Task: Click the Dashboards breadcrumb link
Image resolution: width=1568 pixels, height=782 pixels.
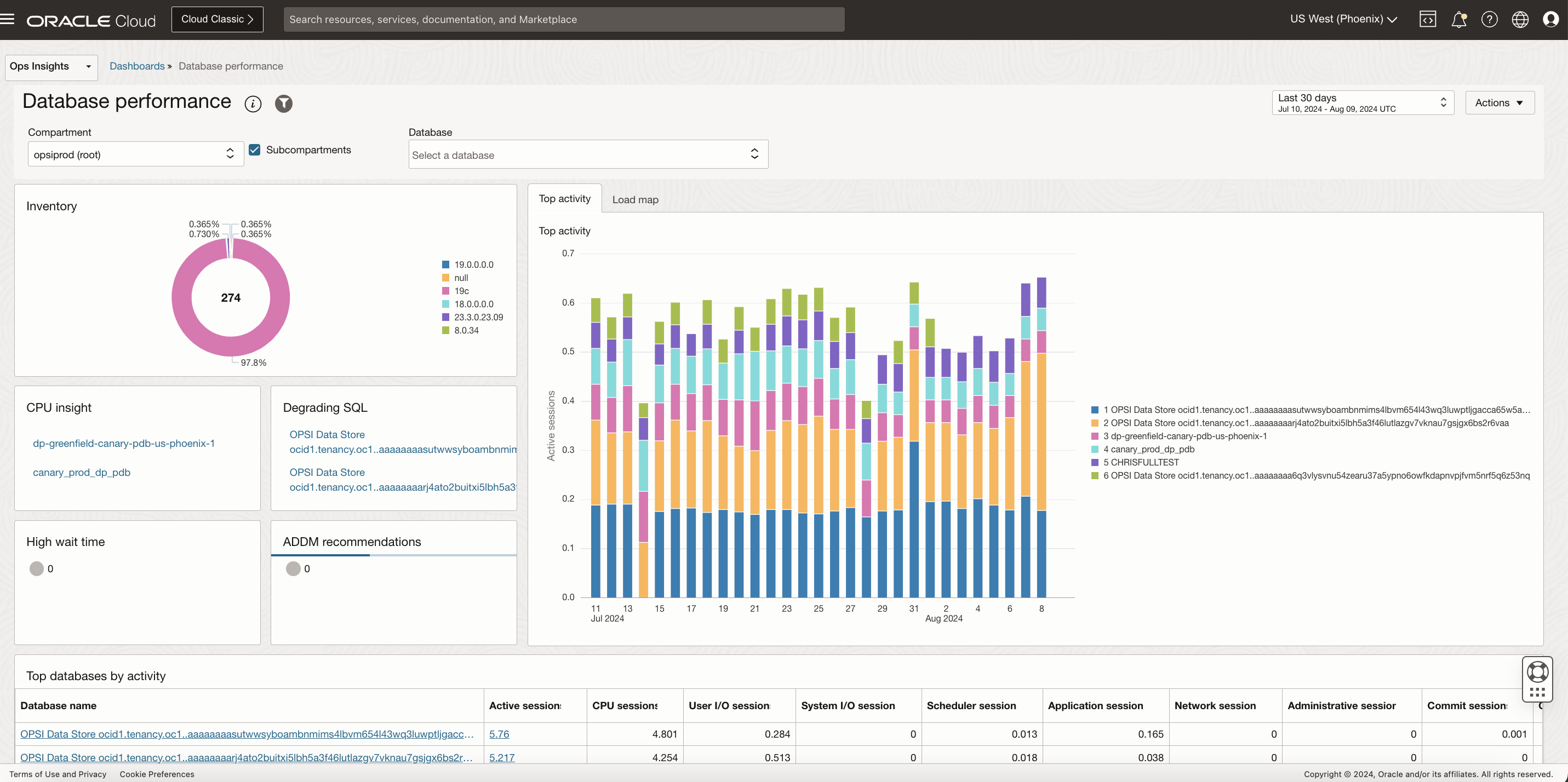Action: [x=137, y=66]
